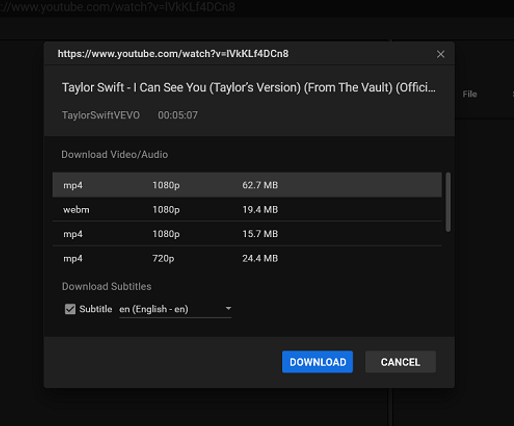
Task: Click the dialog URL title text
Action: [x=173, y=54]
